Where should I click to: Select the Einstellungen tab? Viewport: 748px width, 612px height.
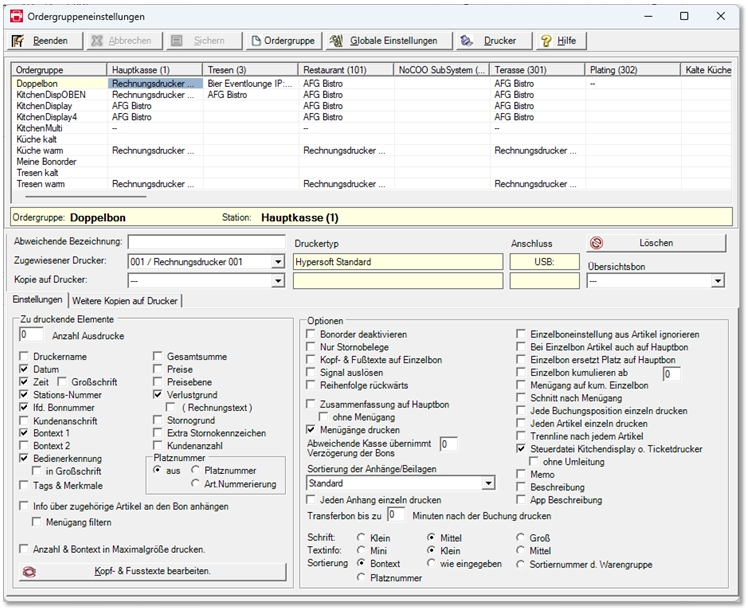[37, 301]
